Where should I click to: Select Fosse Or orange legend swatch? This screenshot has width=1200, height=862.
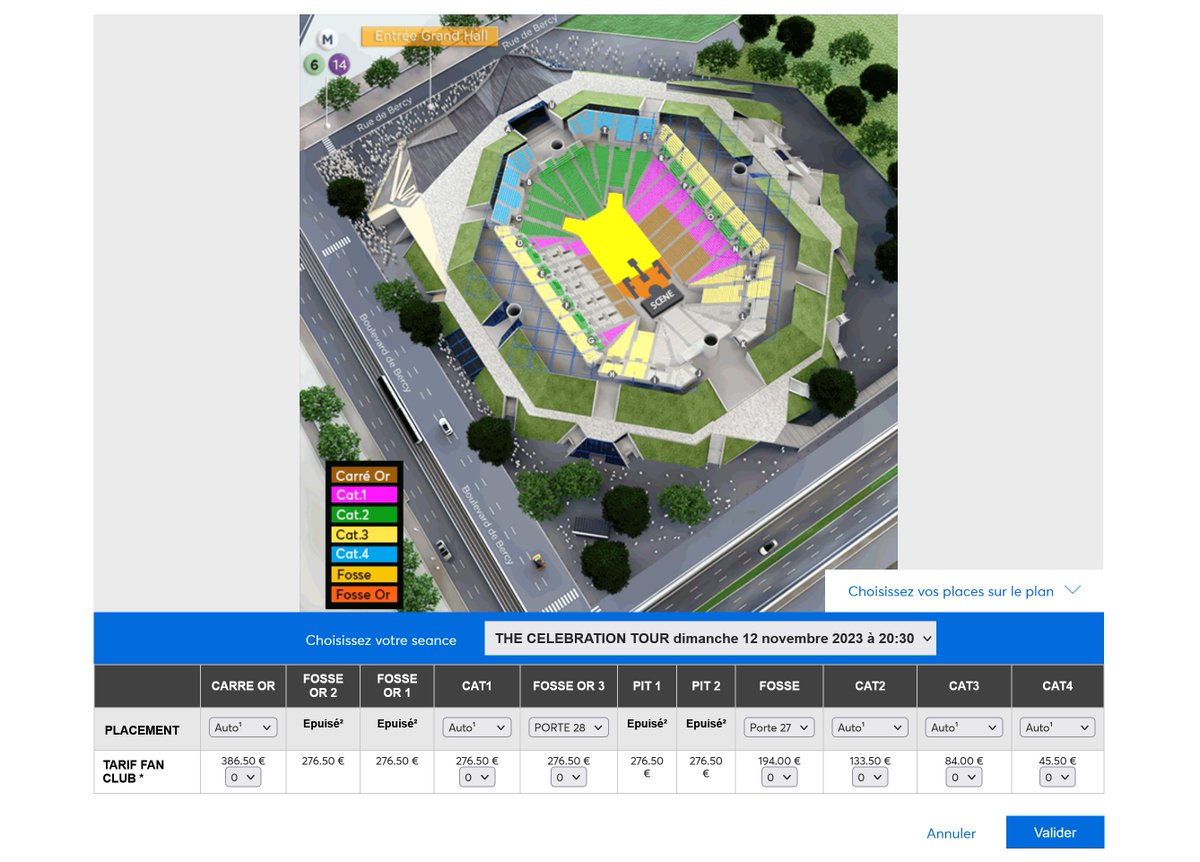point(364,595)
